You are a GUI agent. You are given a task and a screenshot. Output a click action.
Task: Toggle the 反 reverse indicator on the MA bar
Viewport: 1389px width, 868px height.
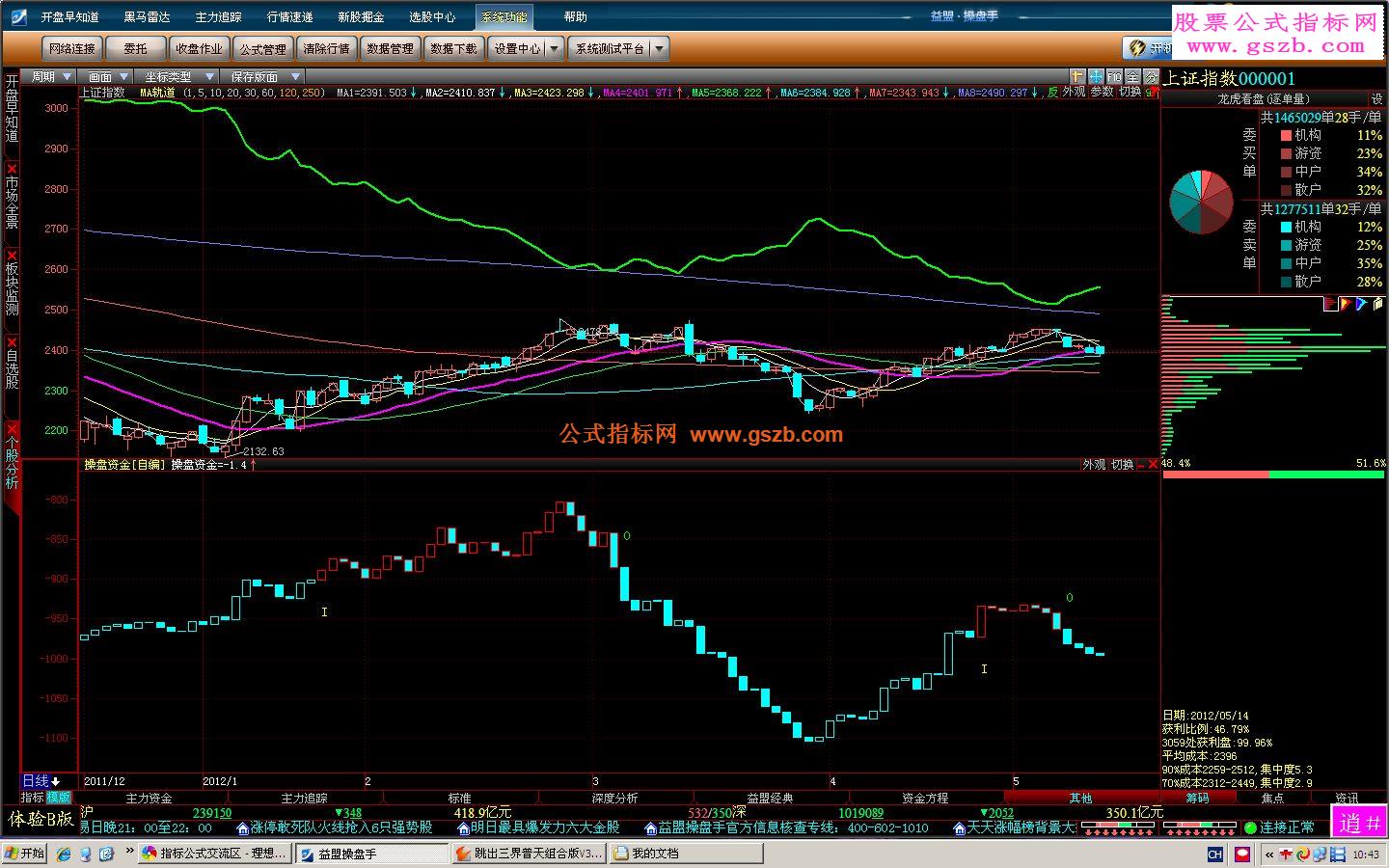(1052, 93)
